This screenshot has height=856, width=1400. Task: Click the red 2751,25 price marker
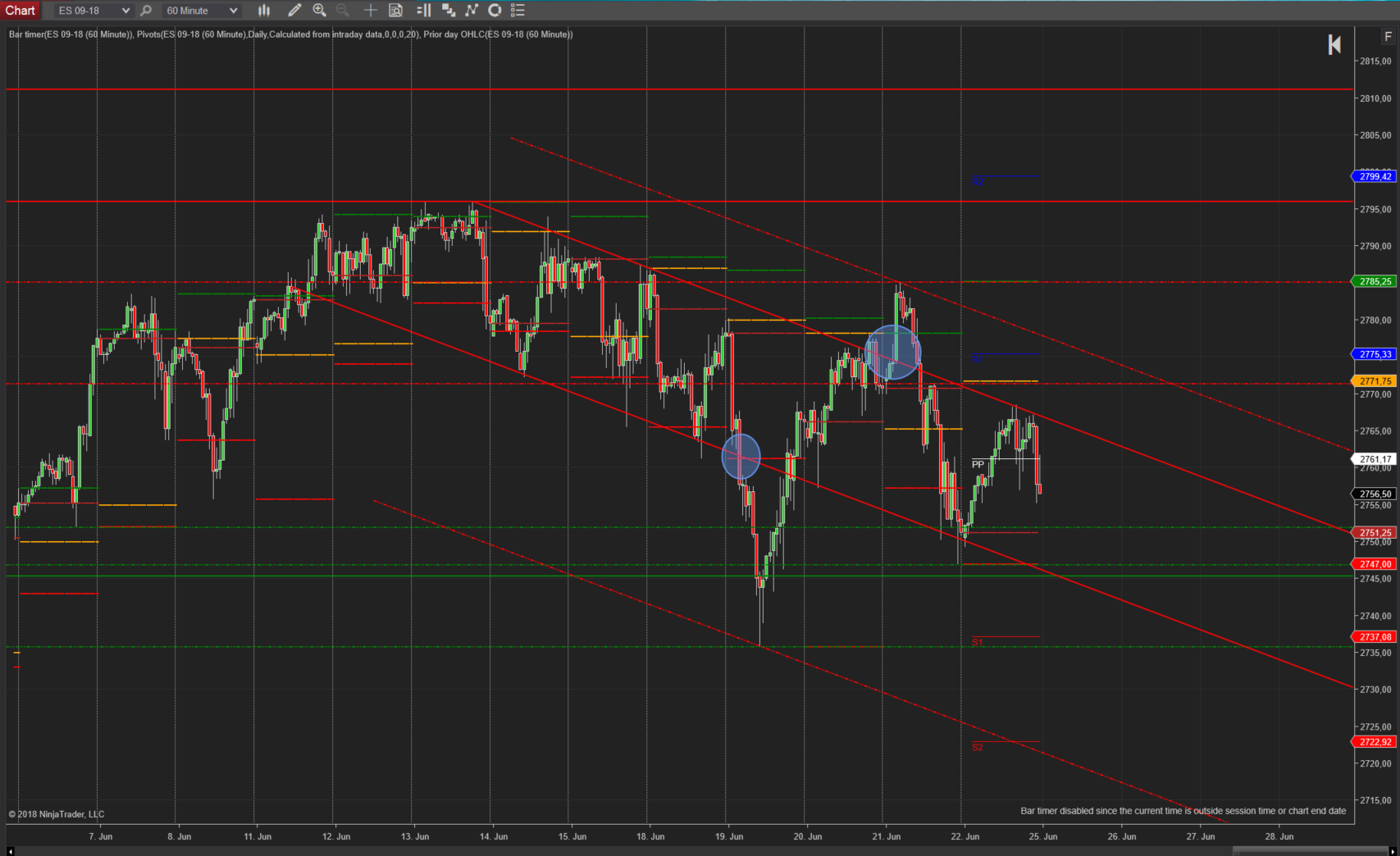1374,532
